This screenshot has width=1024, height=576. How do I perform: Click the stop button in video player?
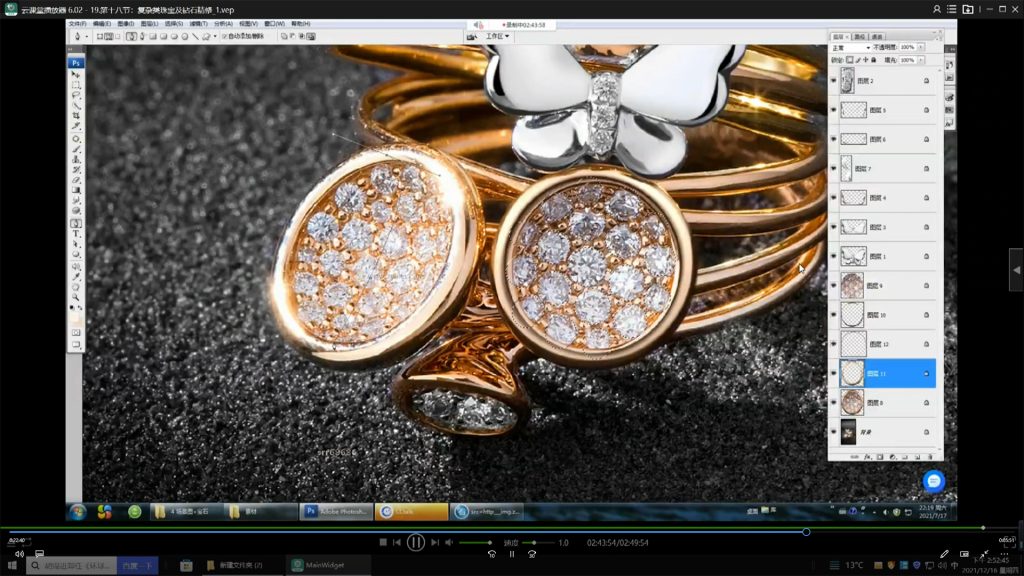[x=383, y=542]
